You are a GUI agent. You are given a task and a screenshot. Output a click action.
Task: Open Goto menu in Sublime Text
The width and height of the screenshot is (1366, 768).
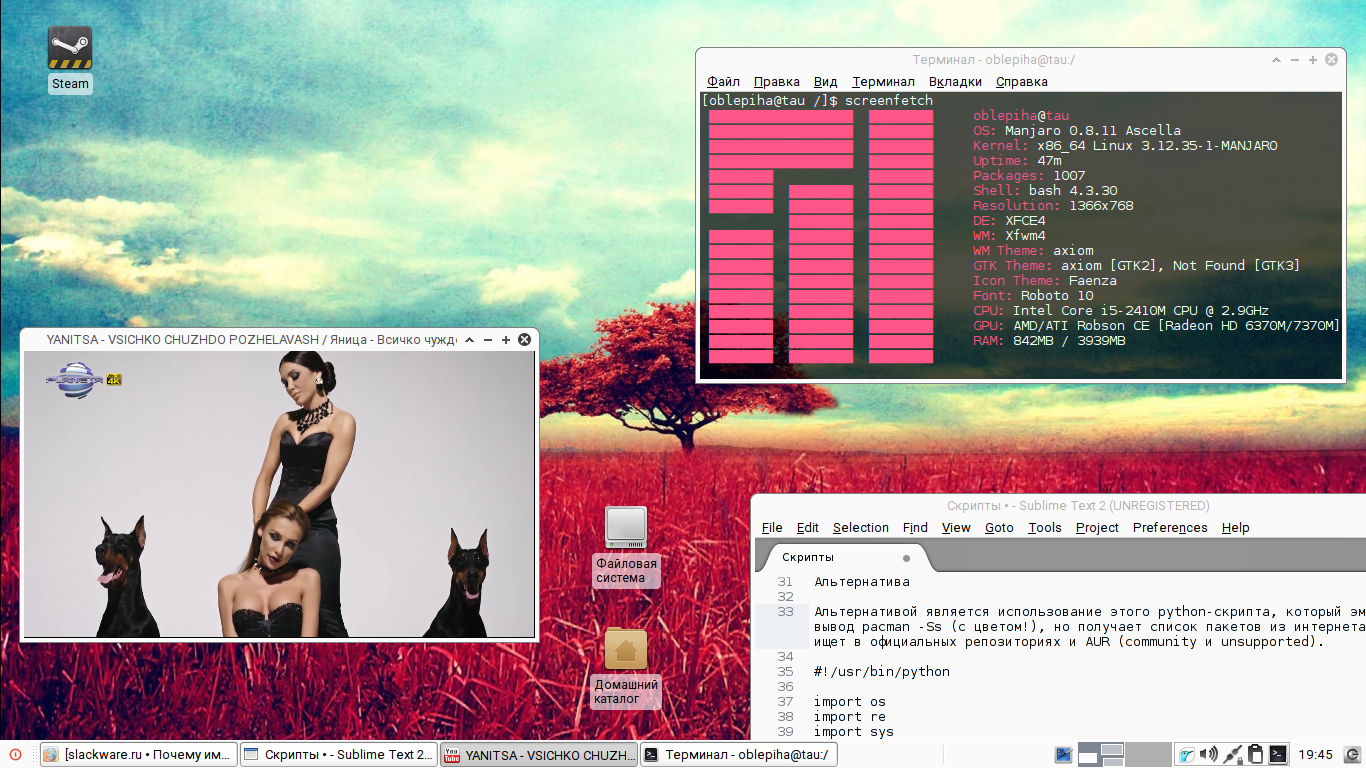click(999, 528)
